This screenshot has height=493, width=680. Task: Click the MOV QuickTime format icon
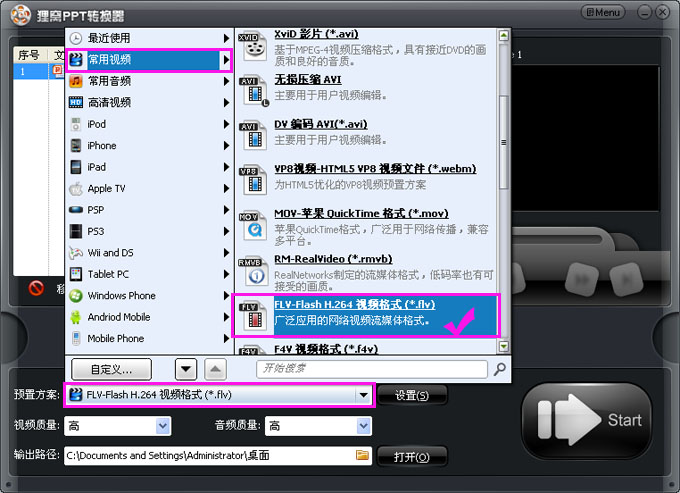(253, 225)
